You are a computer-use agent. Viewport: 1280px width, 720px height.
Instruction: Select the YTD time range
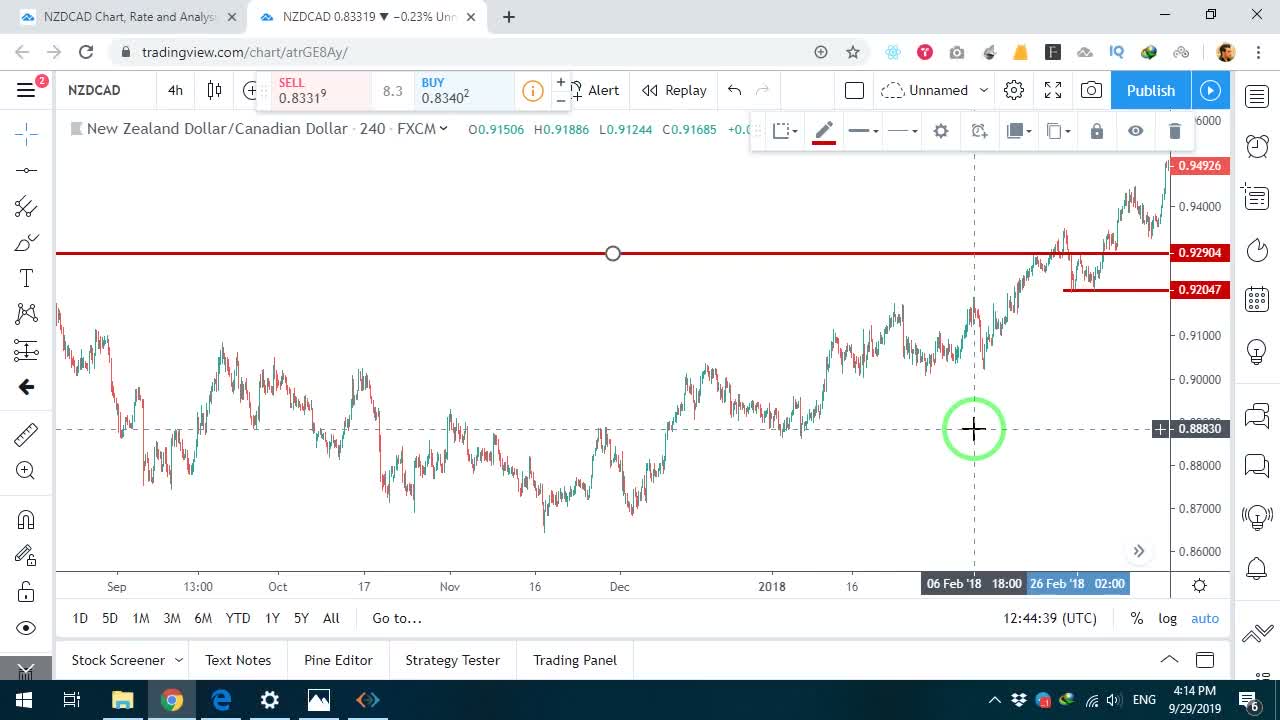[x=238, y=618]
